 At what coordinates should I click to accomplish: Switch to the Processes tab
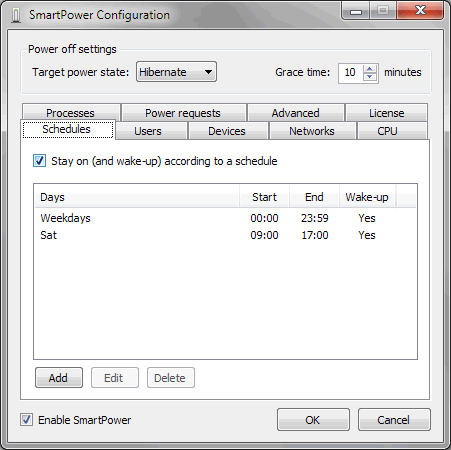[71, 113]
